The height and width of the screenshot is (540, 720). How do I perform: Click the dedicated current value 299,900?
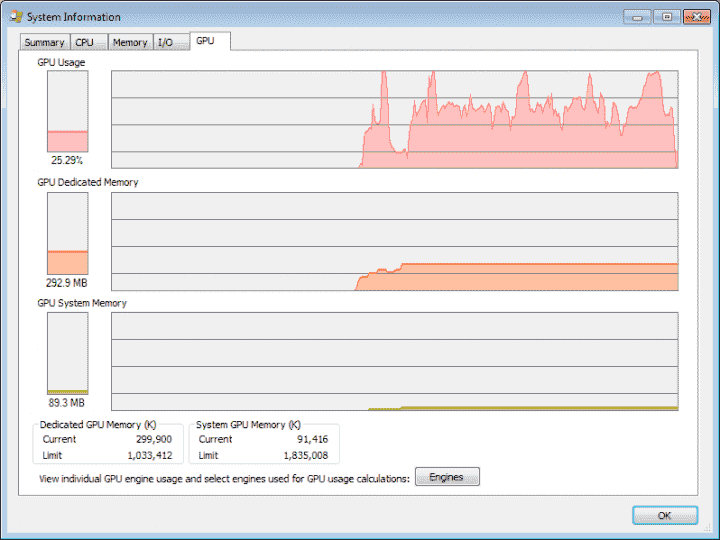point(154,439)
